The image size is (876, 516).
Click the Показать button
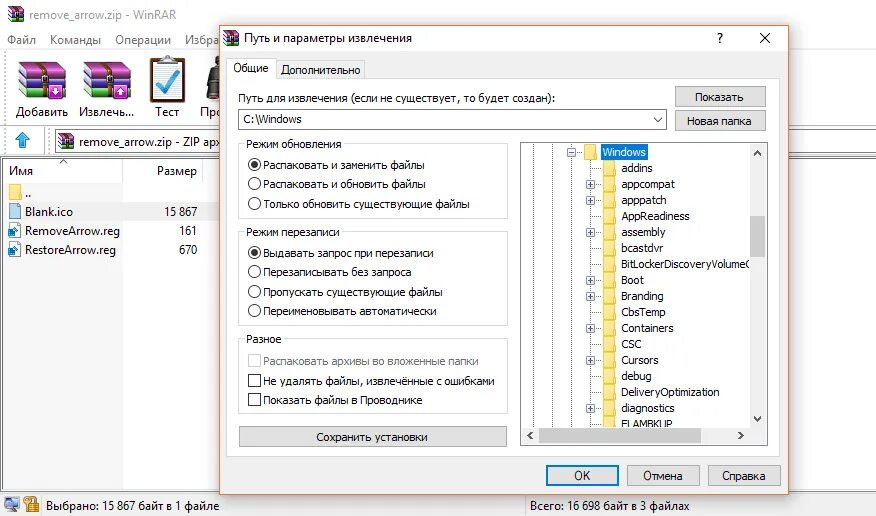click(x=720, y=97)
